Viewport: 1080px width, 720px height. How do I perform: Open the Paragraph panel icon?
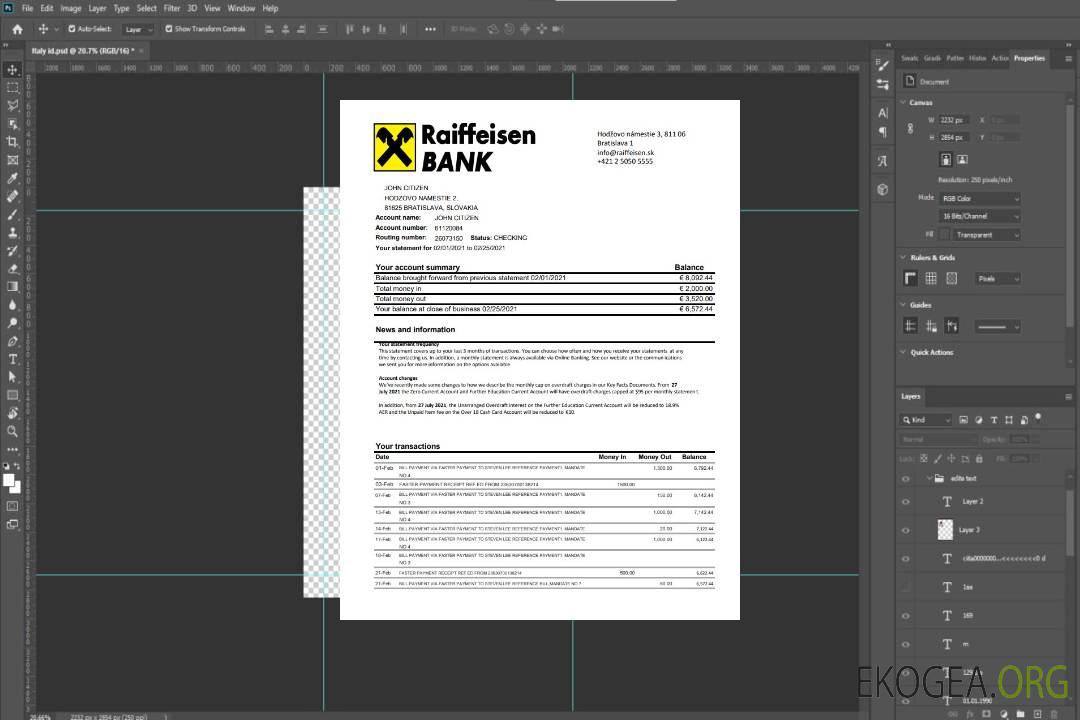point(882,132)
